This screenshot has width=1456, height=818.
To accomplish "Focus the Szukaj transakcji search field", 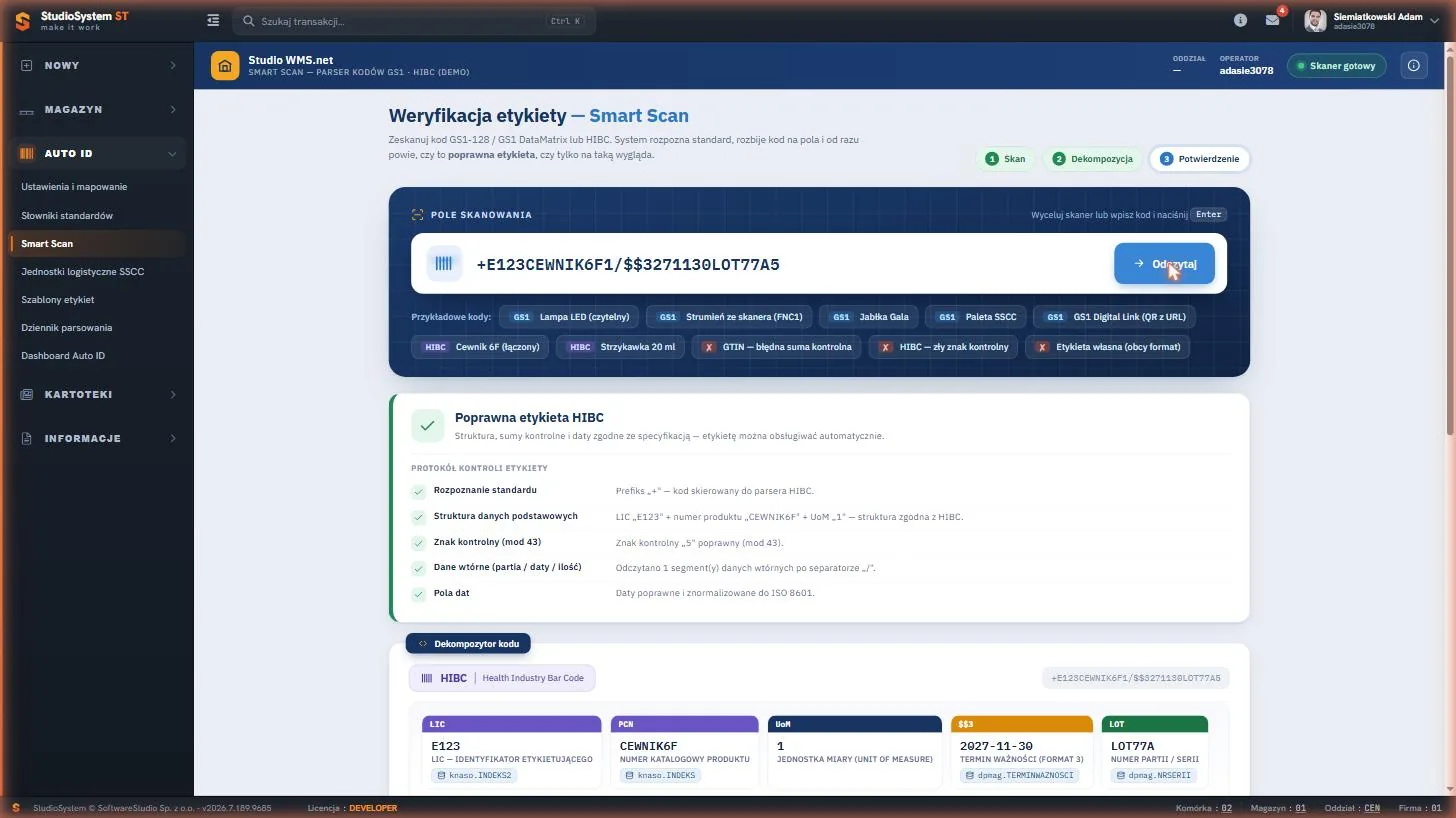I will pos(414,21).
